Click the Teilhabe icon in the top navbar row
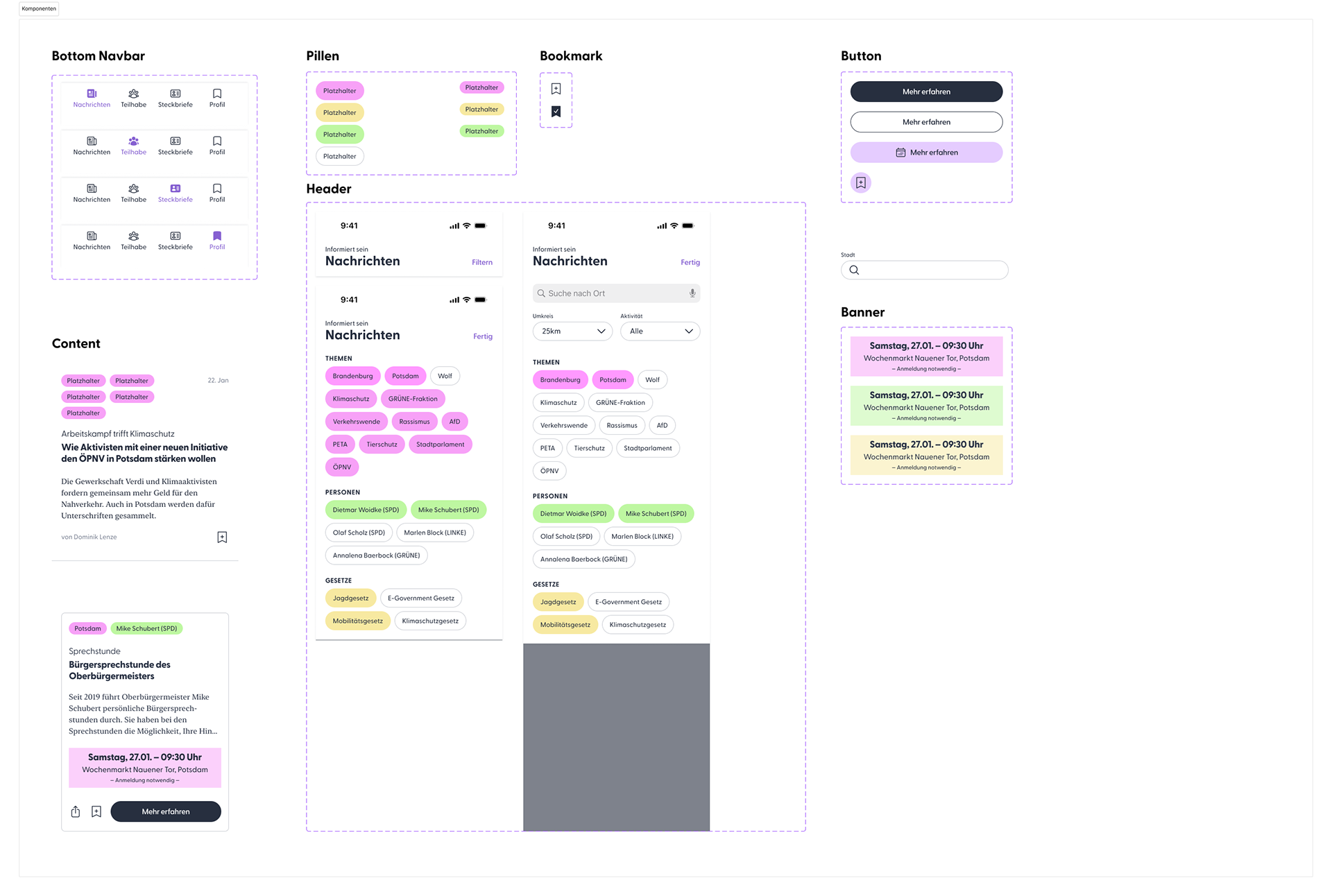 [x=133, y=94]
